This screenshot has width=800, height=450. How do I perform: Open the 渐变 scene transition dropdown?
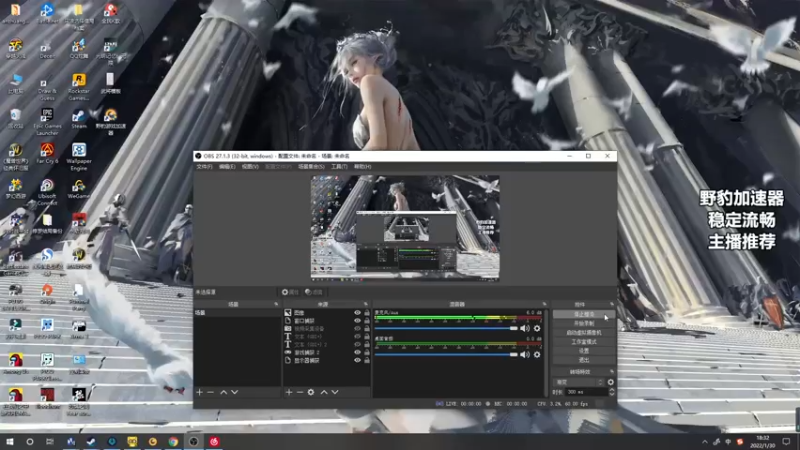579,382
